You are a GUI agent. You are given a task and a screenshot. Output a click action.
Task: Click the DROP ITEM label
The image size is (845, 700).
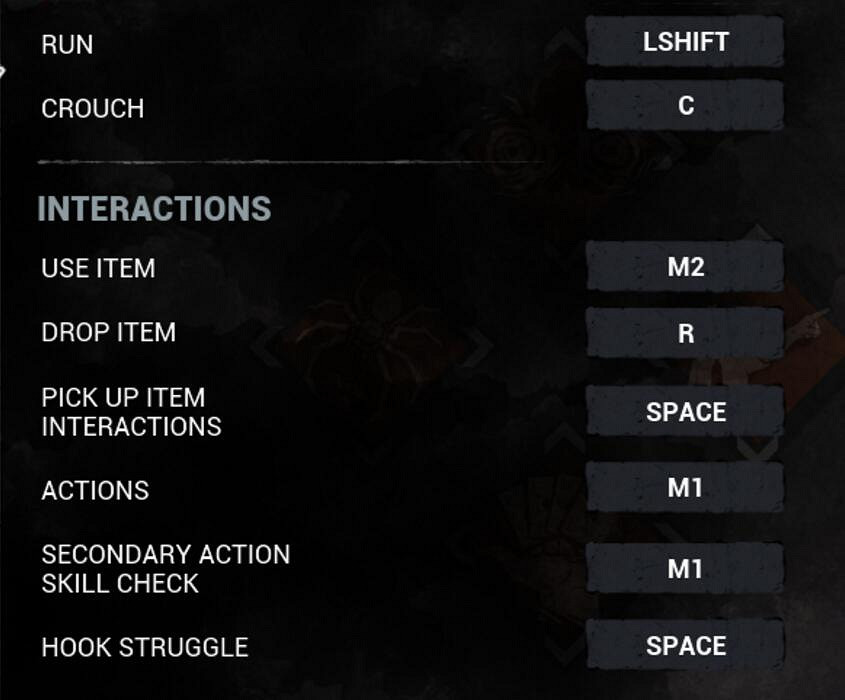108,333
